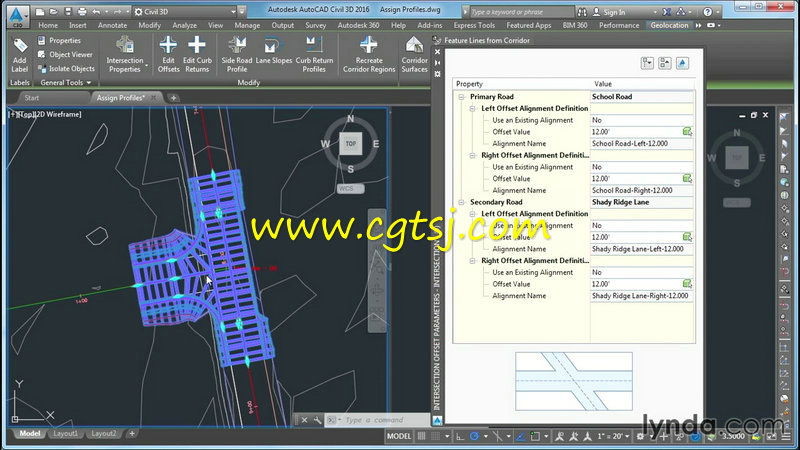This screenshot has width=800, height=450.
Task: Click the palette's second toolbar icon
Action: [664, 63]
